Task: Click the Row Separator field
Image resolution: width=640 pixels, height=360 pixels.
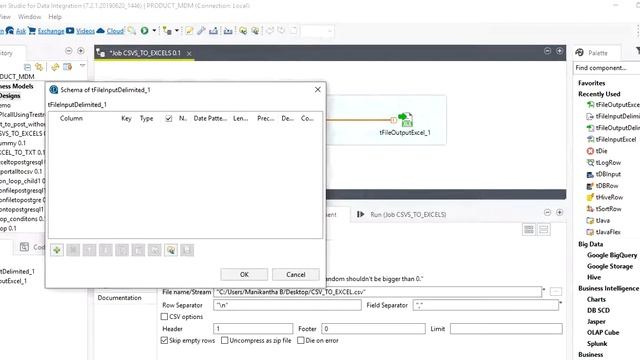Action: [287, 305]
